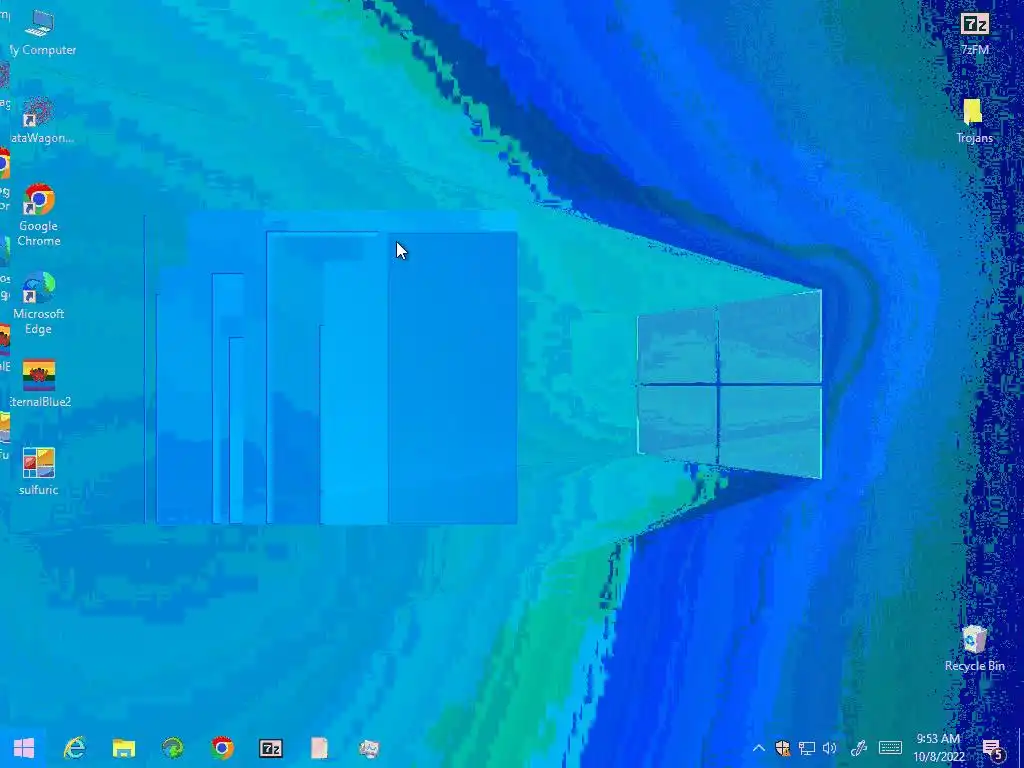Show hidden system tray icons

tap(758, 748)
